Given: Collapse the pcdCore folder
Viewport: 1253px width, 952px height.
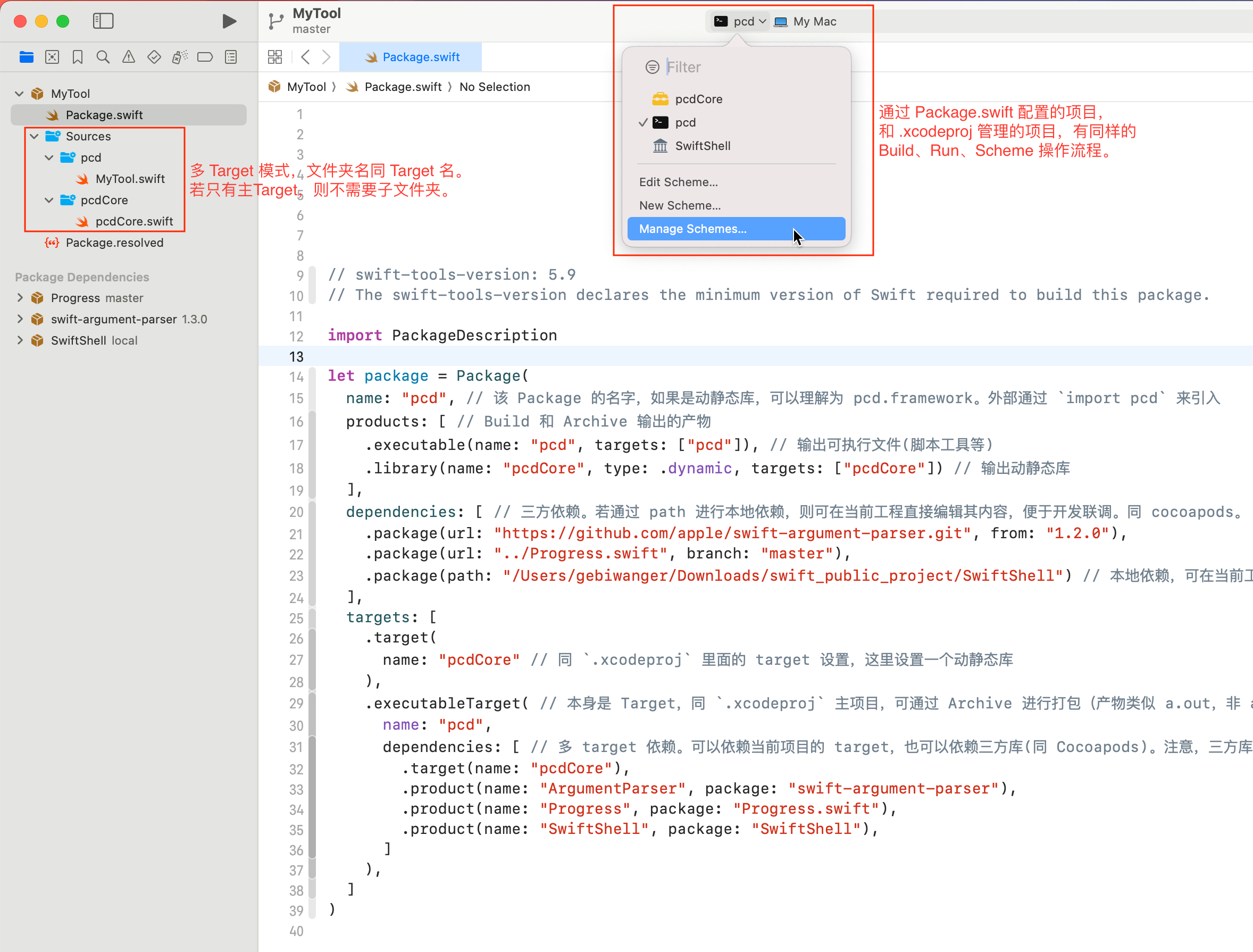Looking at the screenshot, I should coord(49,200).
